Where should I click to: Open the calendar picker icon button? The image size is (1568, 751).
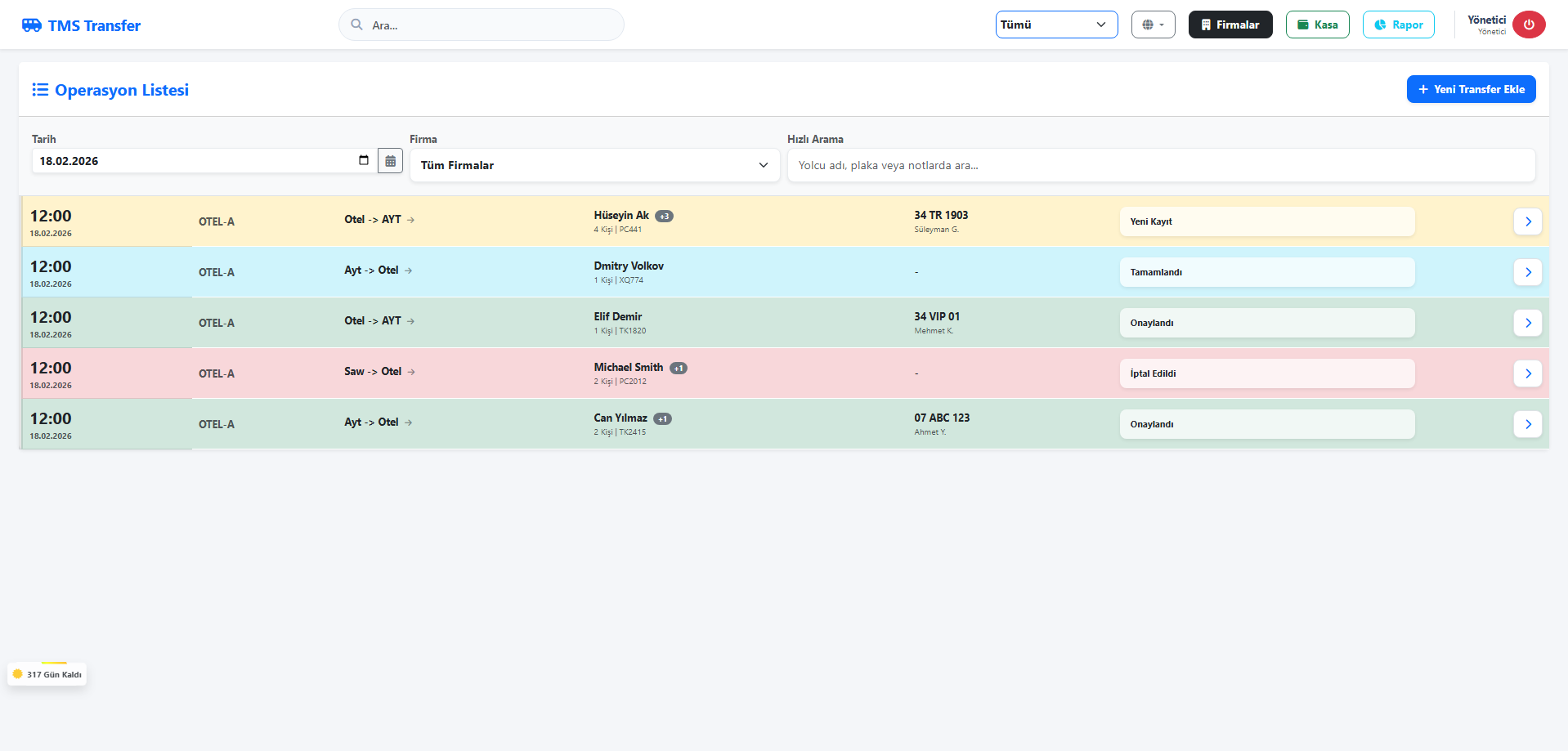pos(390,161)
